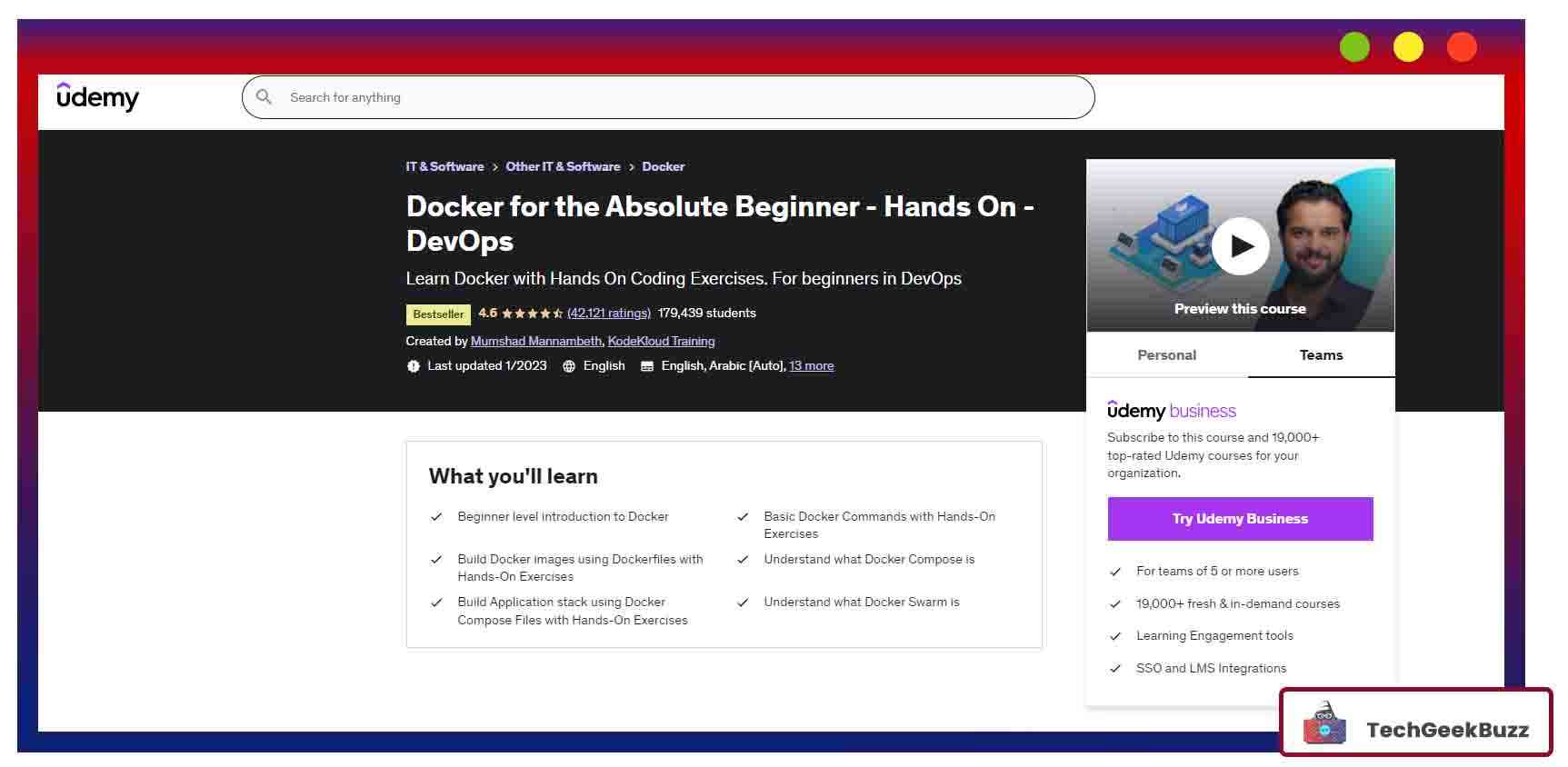Click the last updated badge icon
1568x767 pixels.
tap(414, 366)
